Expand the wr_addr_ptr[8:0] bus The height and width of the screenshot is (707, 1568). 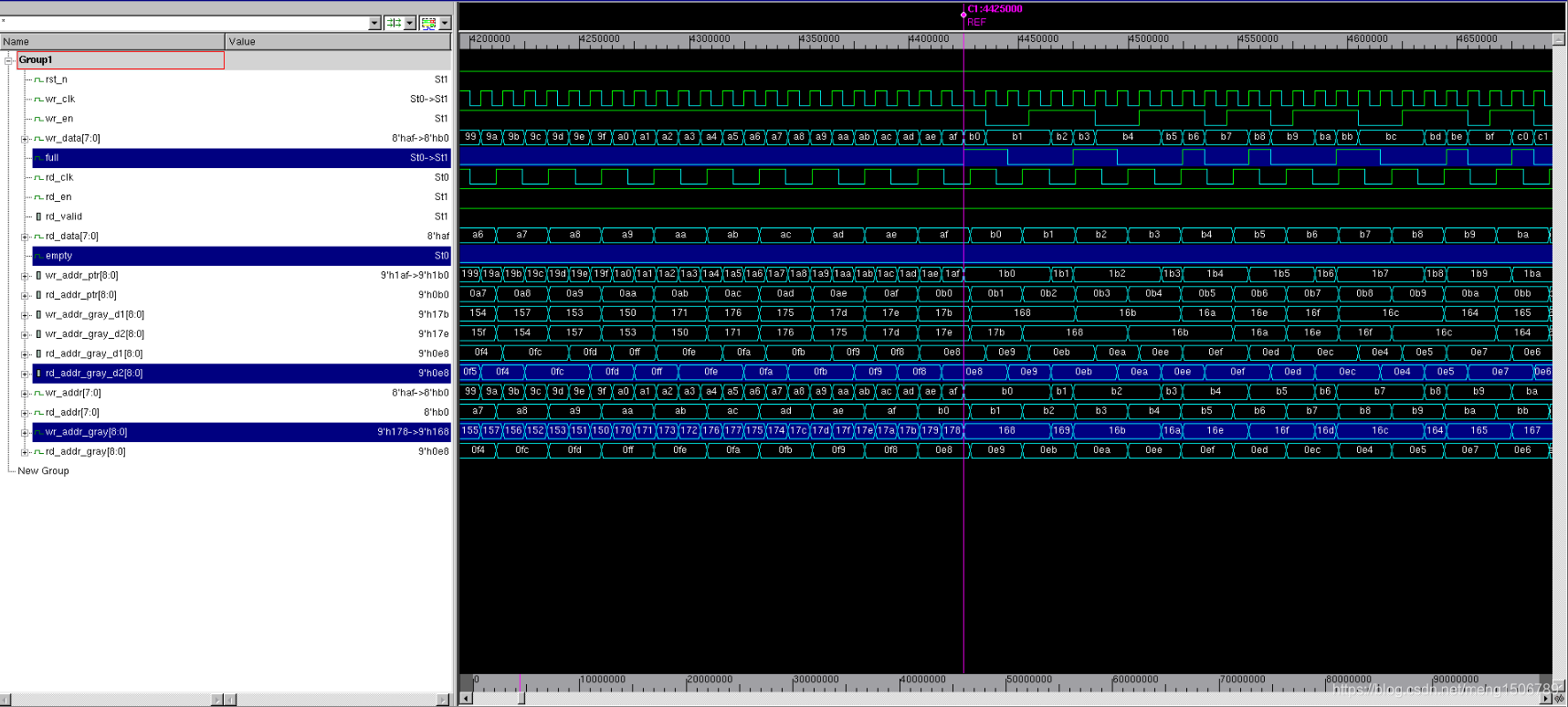click(x=25, y=276)
